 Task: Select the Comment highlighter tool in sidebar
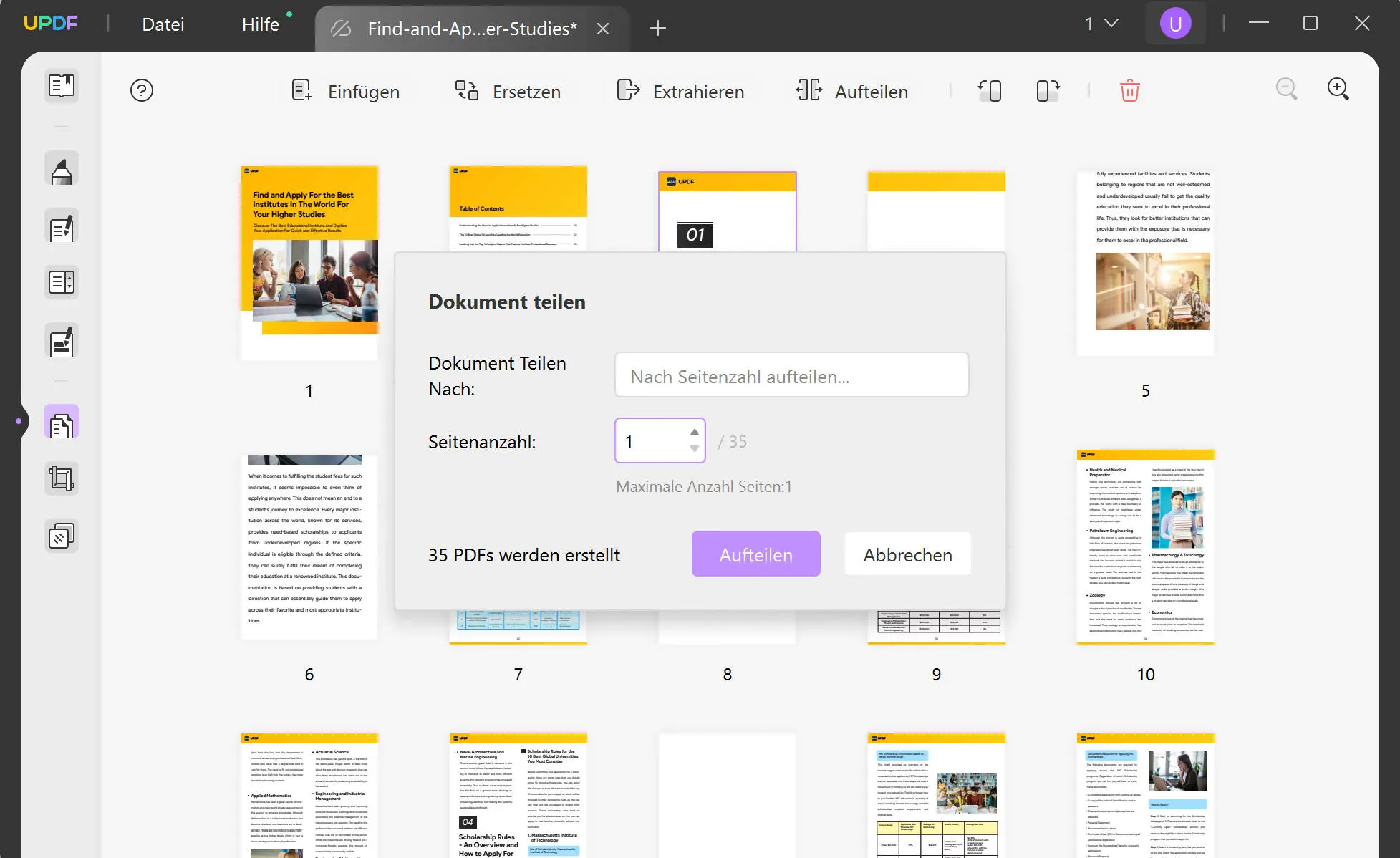tap(62, 169)
